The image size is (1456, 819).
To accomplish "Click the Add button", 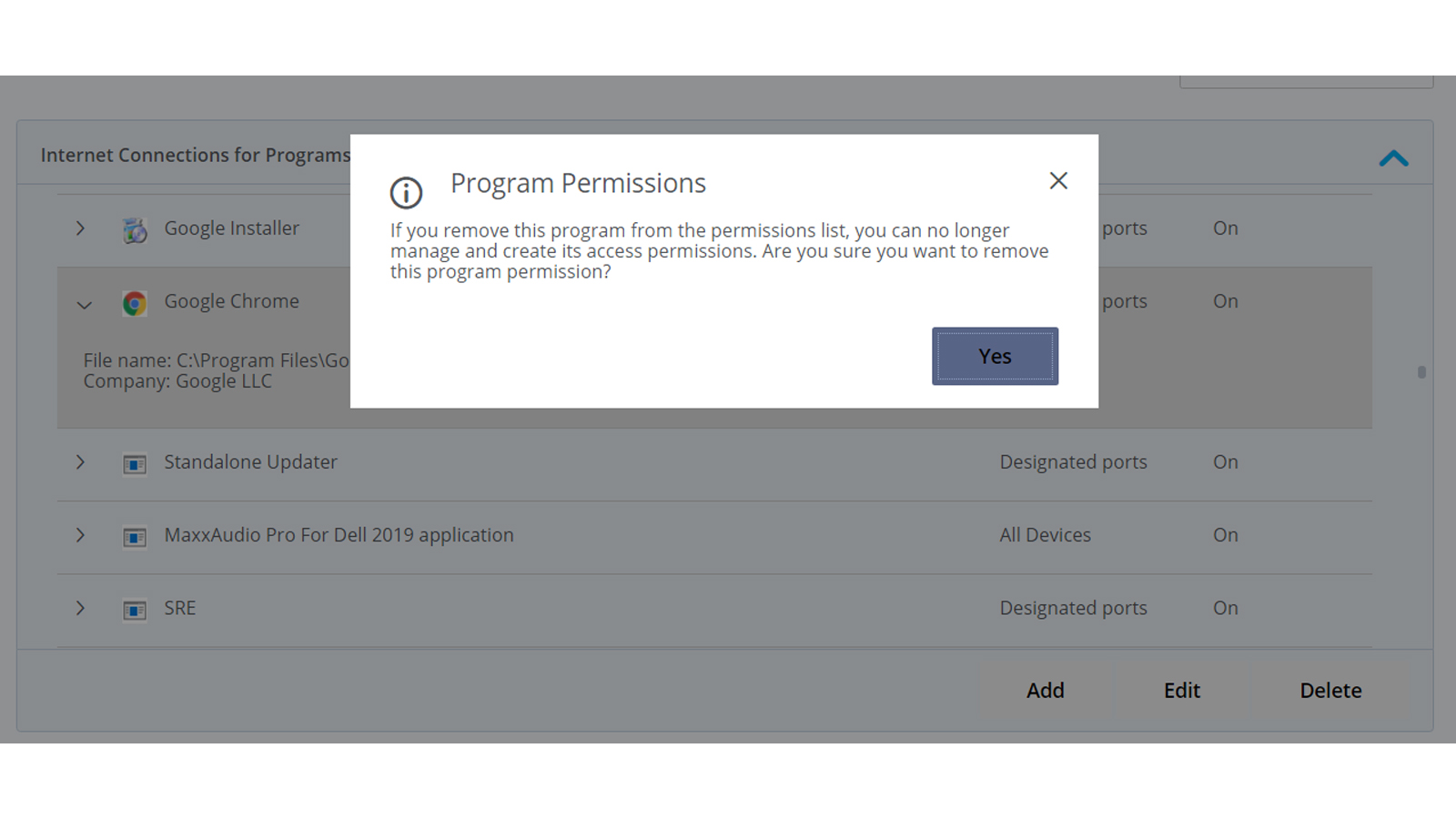I will coord(1046,691).
